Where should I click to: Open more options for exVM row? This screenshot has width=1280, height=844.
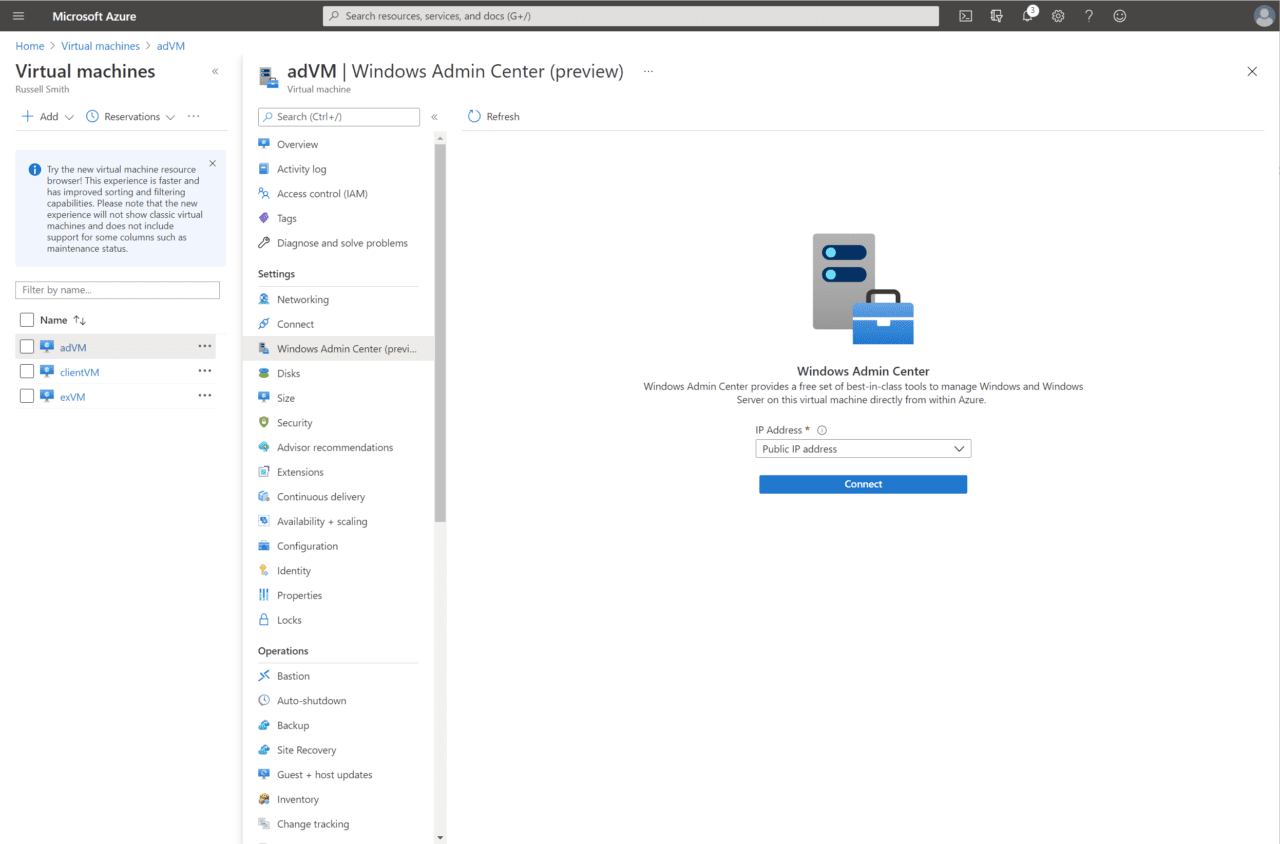205,395
